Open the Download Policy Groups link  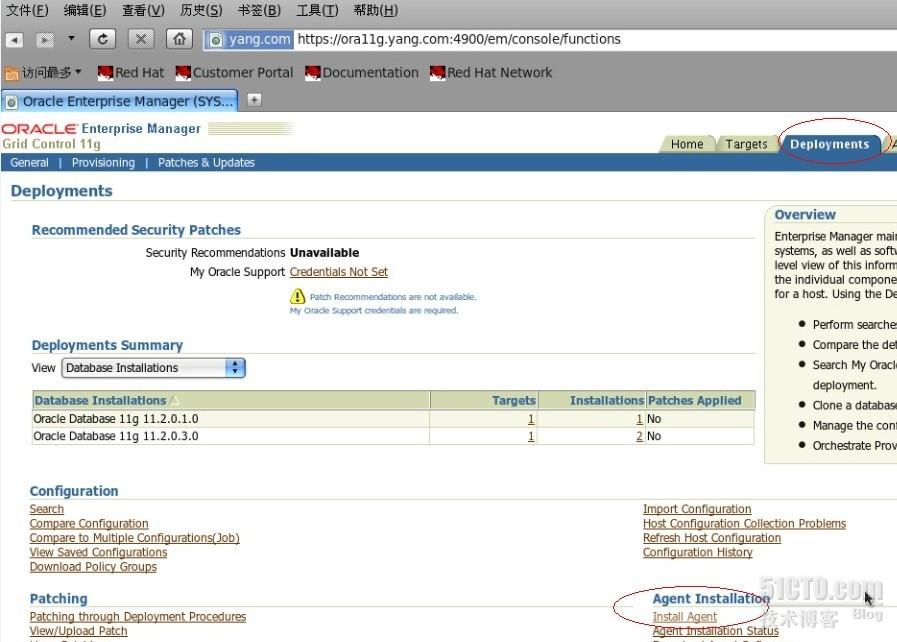click(93, 566)
